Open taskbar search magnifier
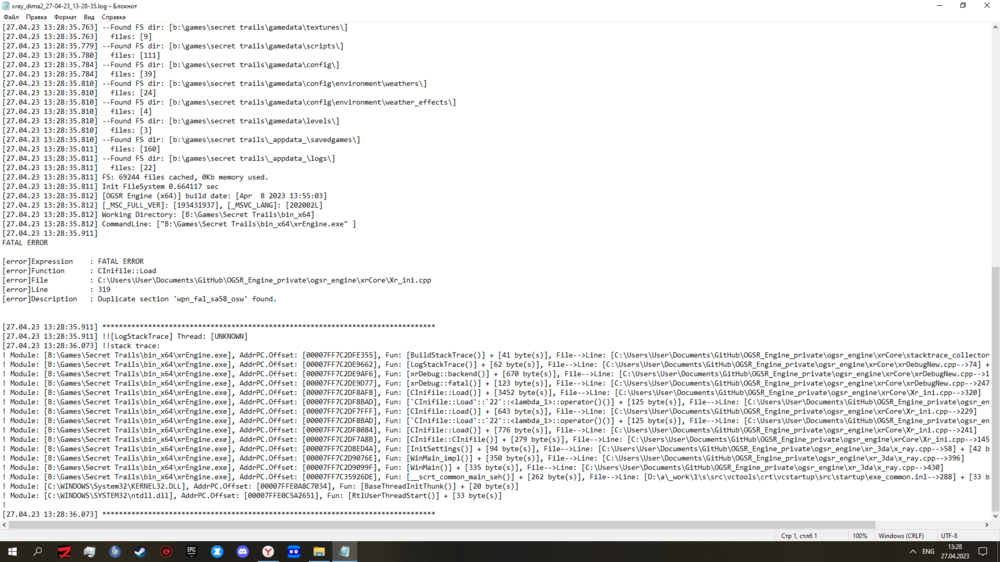Screen dimensions: 1000x562 [x=38, y=552]
